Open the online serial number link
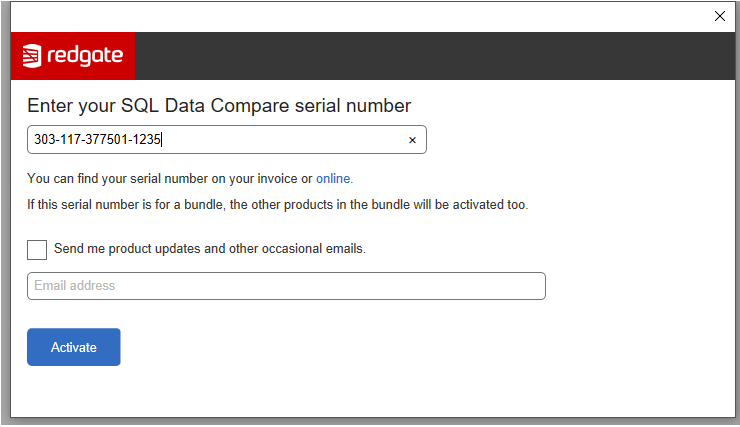 pos(333,179)
